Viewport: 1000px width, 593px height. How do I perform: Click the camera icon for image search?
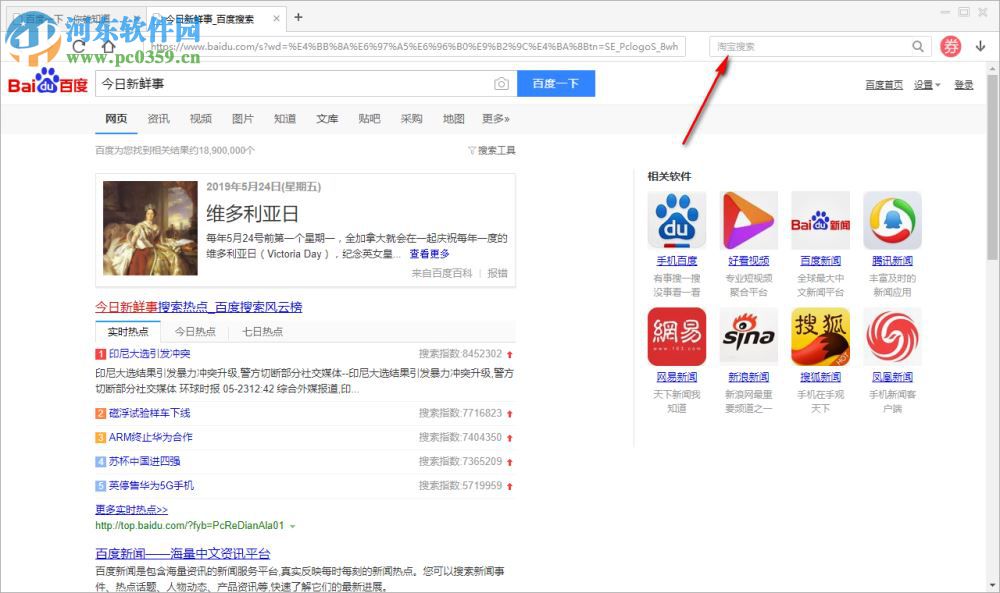(501, 84)
